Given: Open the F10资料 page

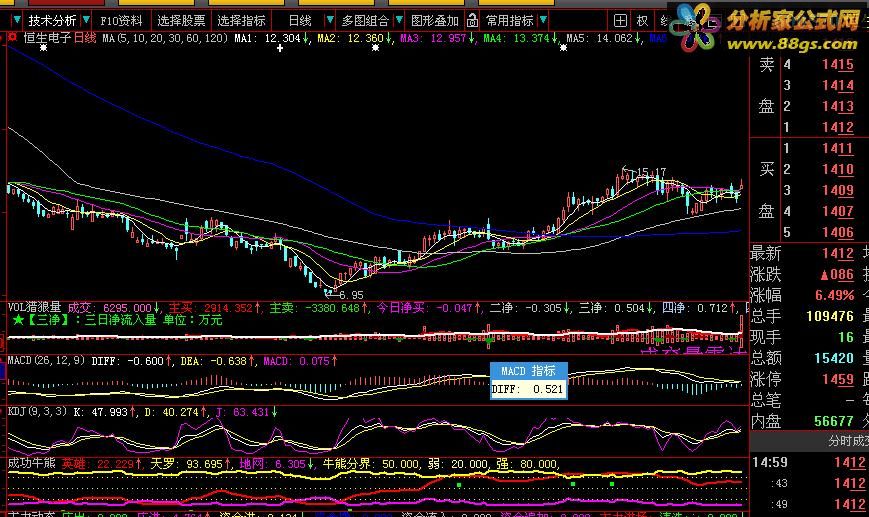Looking at the screenshot, I should click(x=121, y=21).
